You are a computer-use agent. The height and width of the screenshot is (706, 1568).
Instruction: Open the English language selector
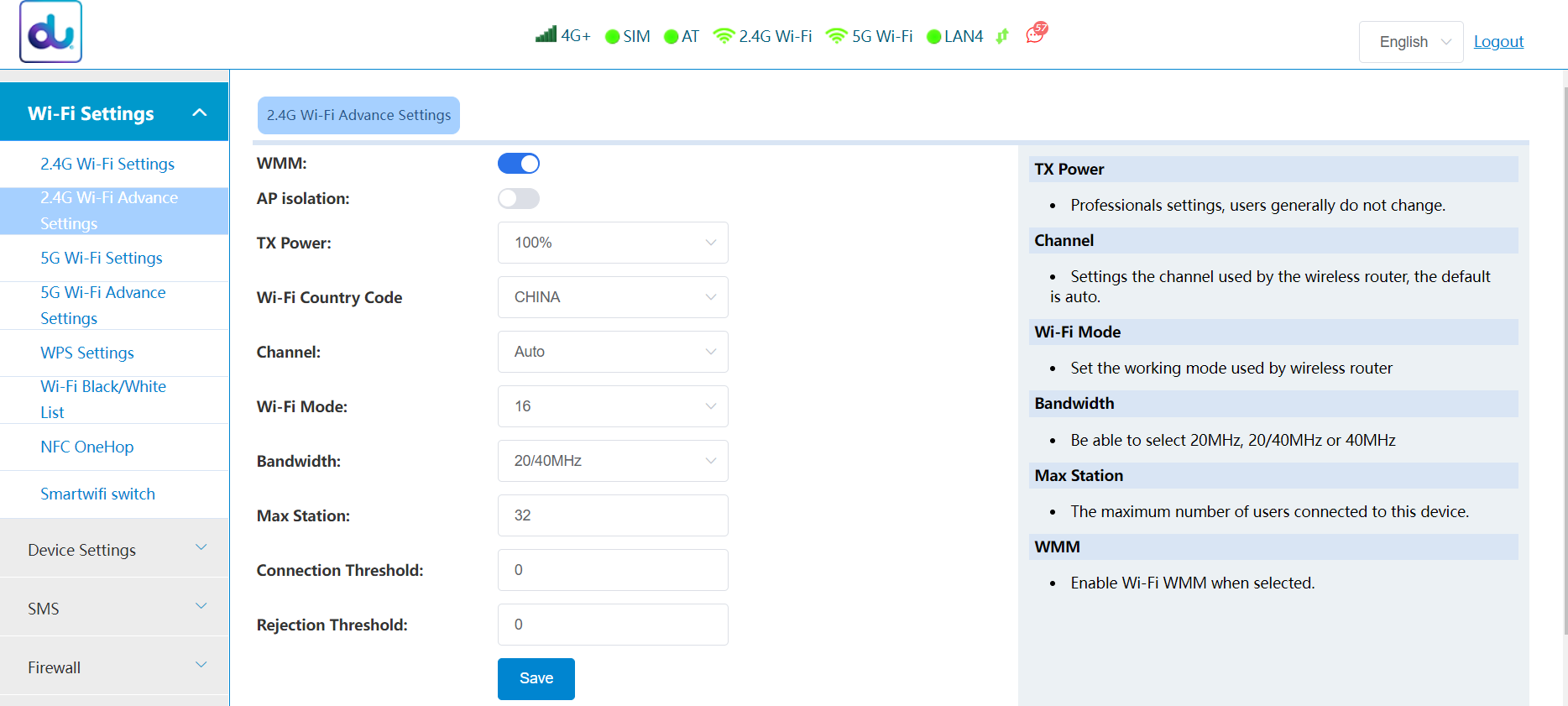coord(1411,42)
